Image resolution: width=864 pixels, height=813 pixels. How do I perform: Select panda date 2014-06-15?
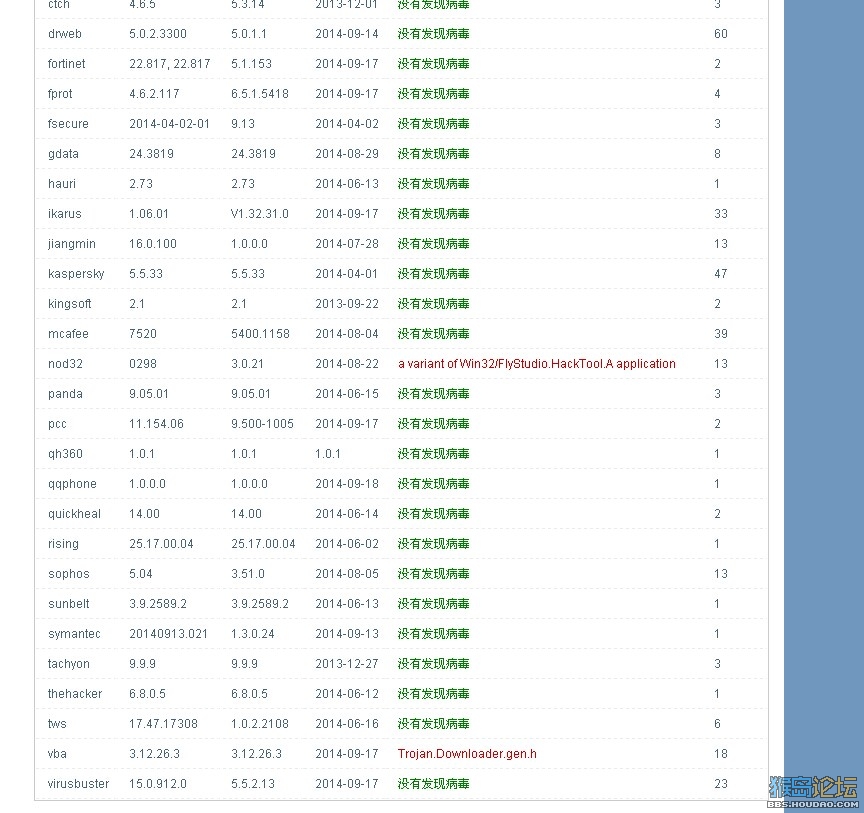click(x=347, y=394)
